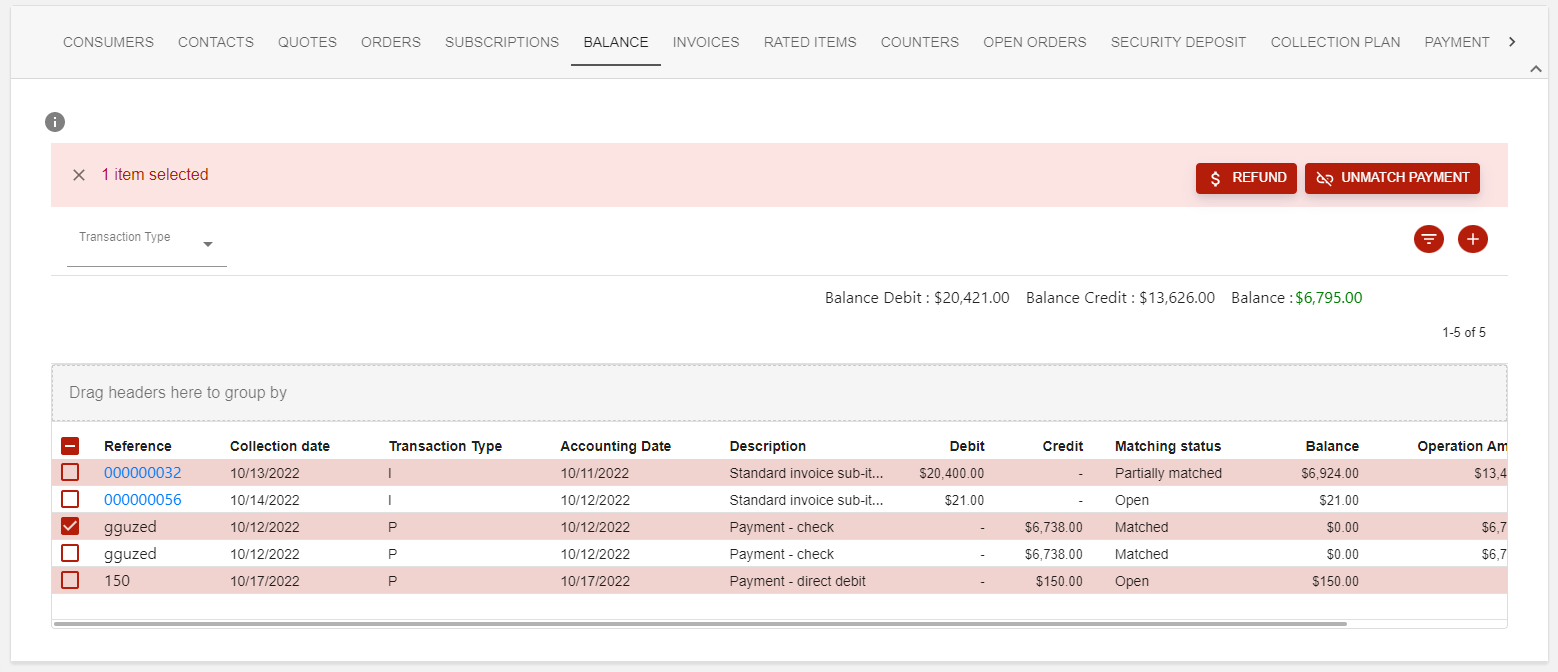This screenshot has height=672, width=1558.
Task: Open the Subscriptions tab
Action: (502, 42)
